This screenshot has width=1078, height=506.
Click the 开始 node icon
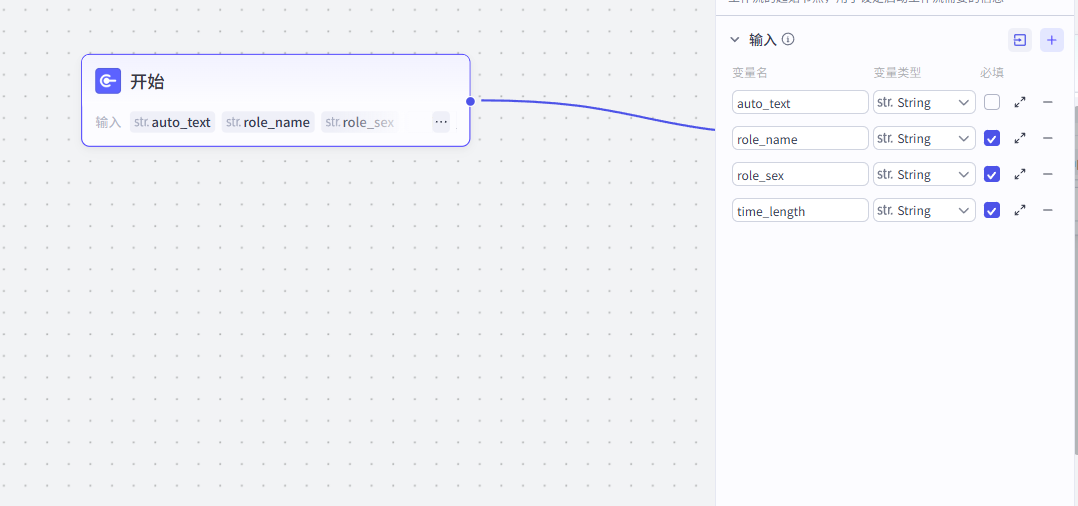(x=108, y=81)
